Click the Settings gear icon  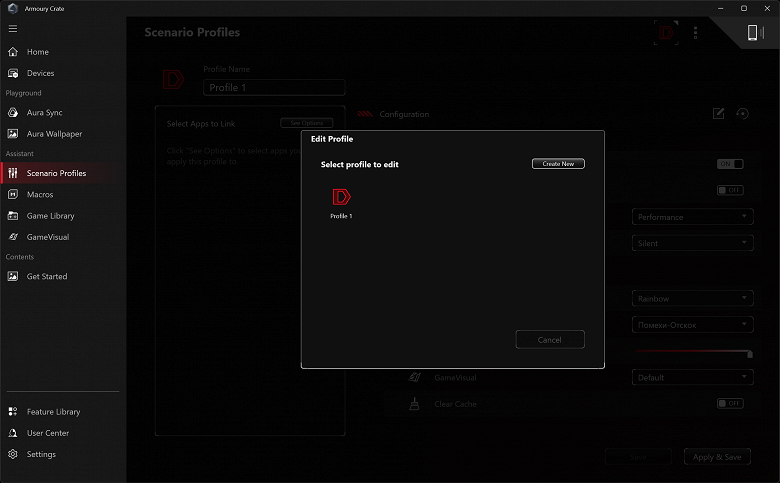click(13, 454)
